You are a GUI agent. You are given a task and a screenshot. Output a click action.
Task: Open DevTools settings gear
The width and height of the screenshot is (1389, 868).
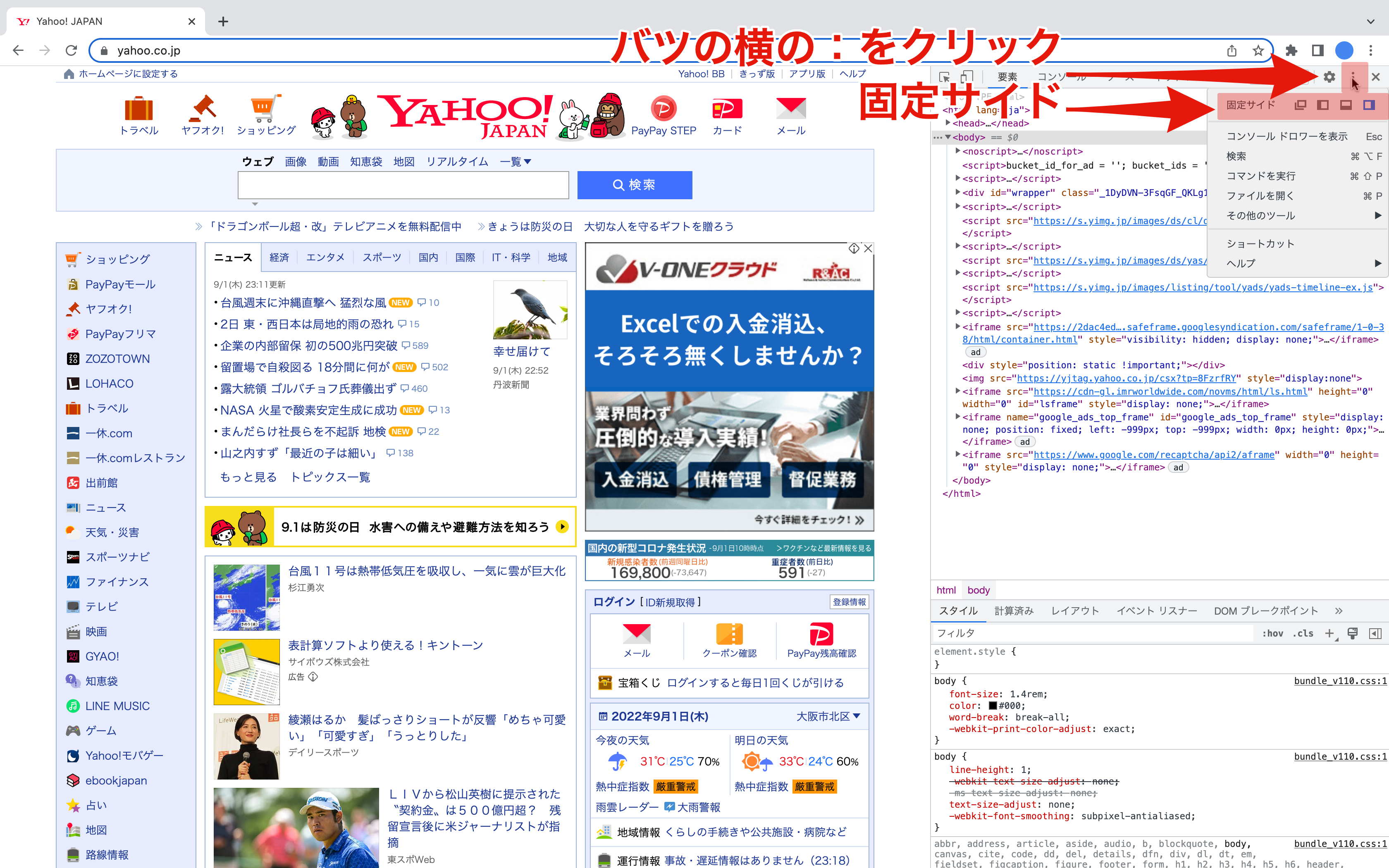tap(1329, 77)
